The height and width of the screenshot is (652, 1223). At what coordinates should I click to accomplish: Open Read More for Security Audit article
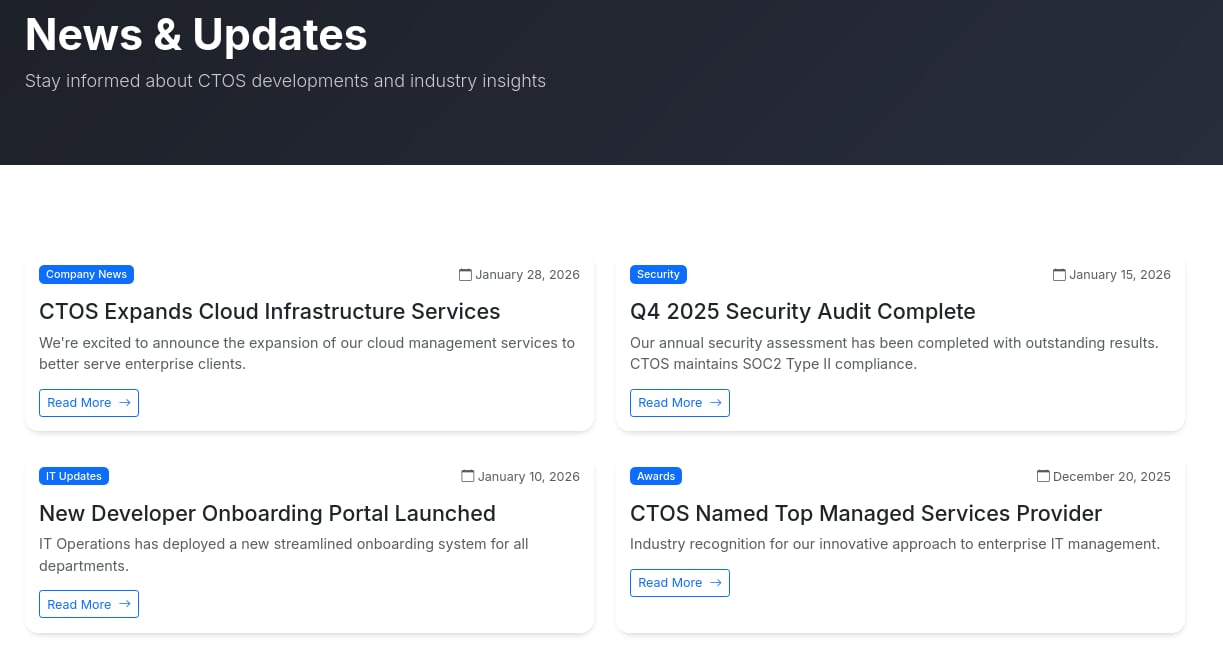click(x=680, y=403)
